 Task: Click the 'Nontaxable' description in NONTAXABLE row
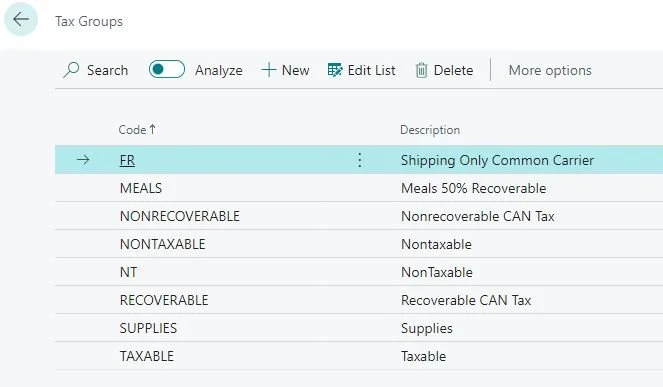click(x=436, y=244)
